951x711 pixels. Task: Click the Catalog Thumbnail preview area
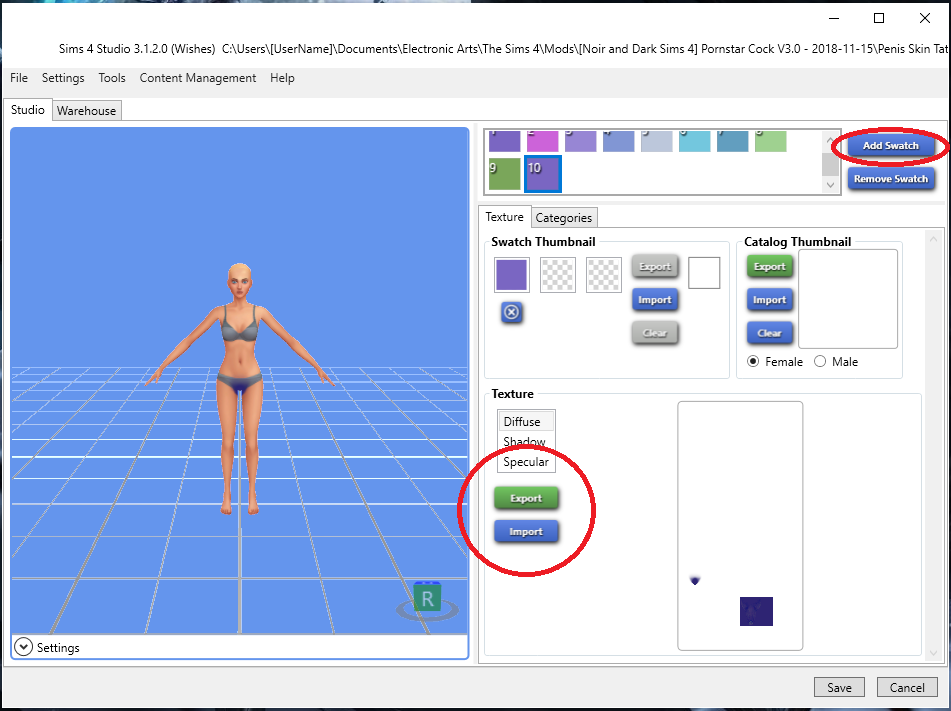[848, 299]
